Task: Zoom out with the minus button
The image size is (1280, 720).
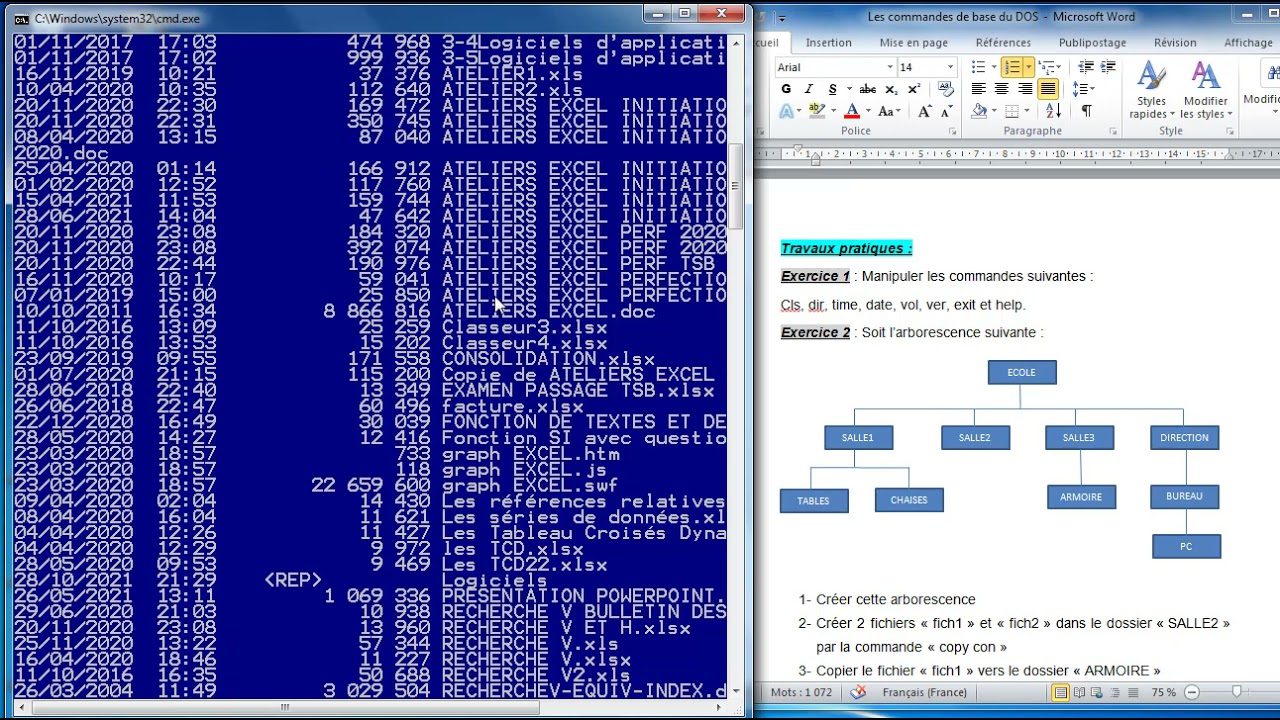Action: tap(1192, 692)
